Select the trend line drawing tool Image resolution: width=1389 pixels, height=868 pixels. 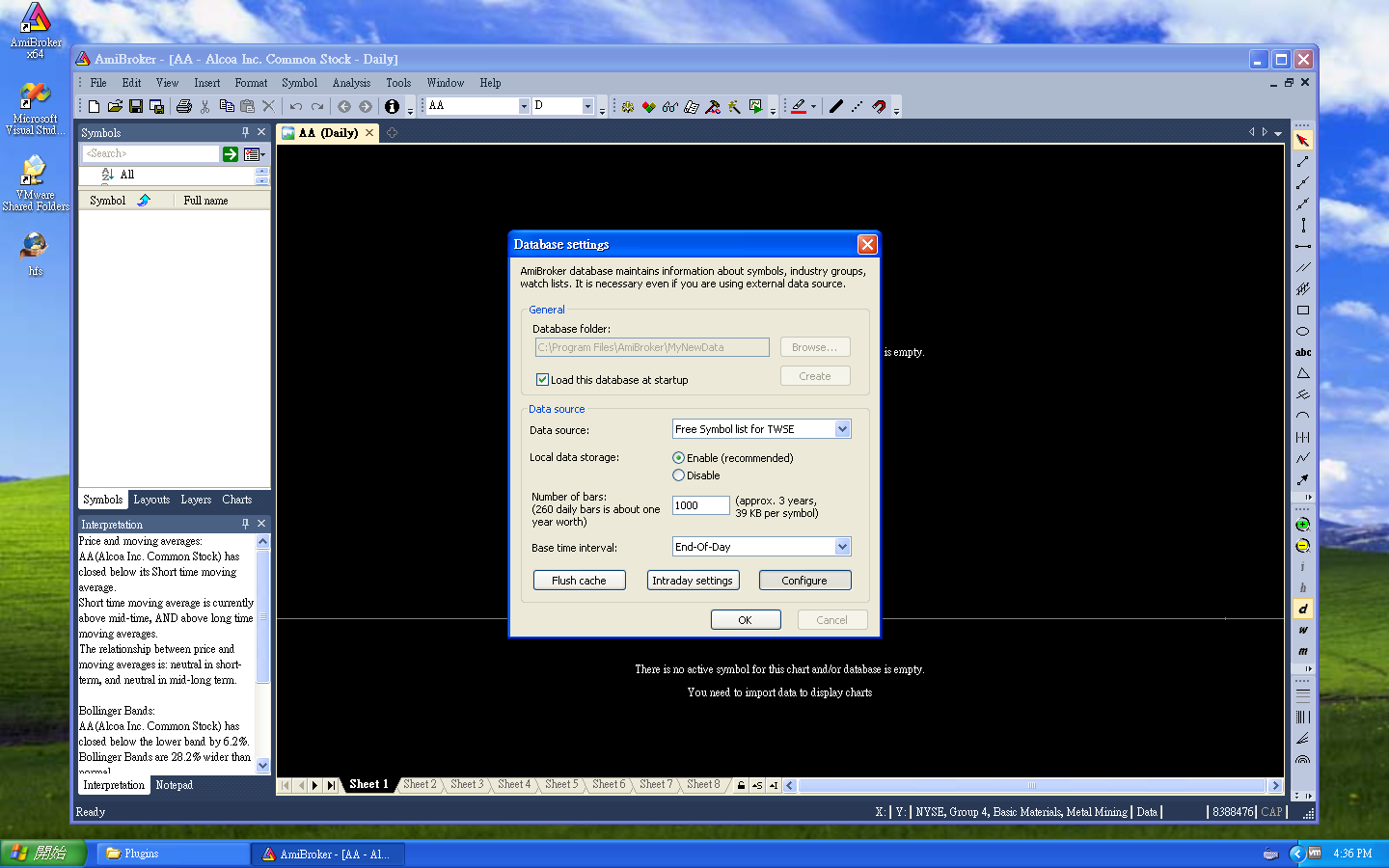(1303, 162)
